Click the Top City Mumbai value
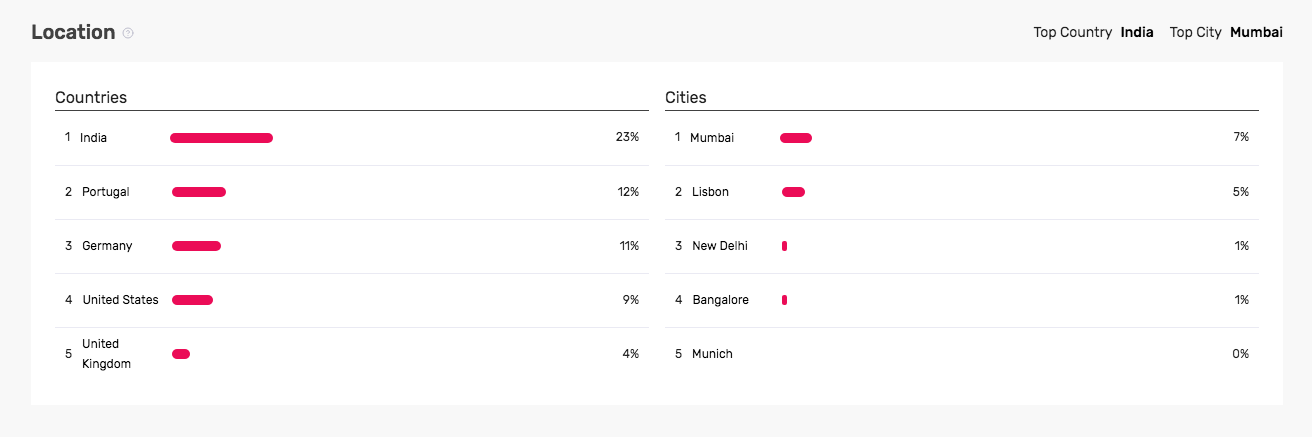The width and height of the screenshot is (1312, 437). 1256,32
